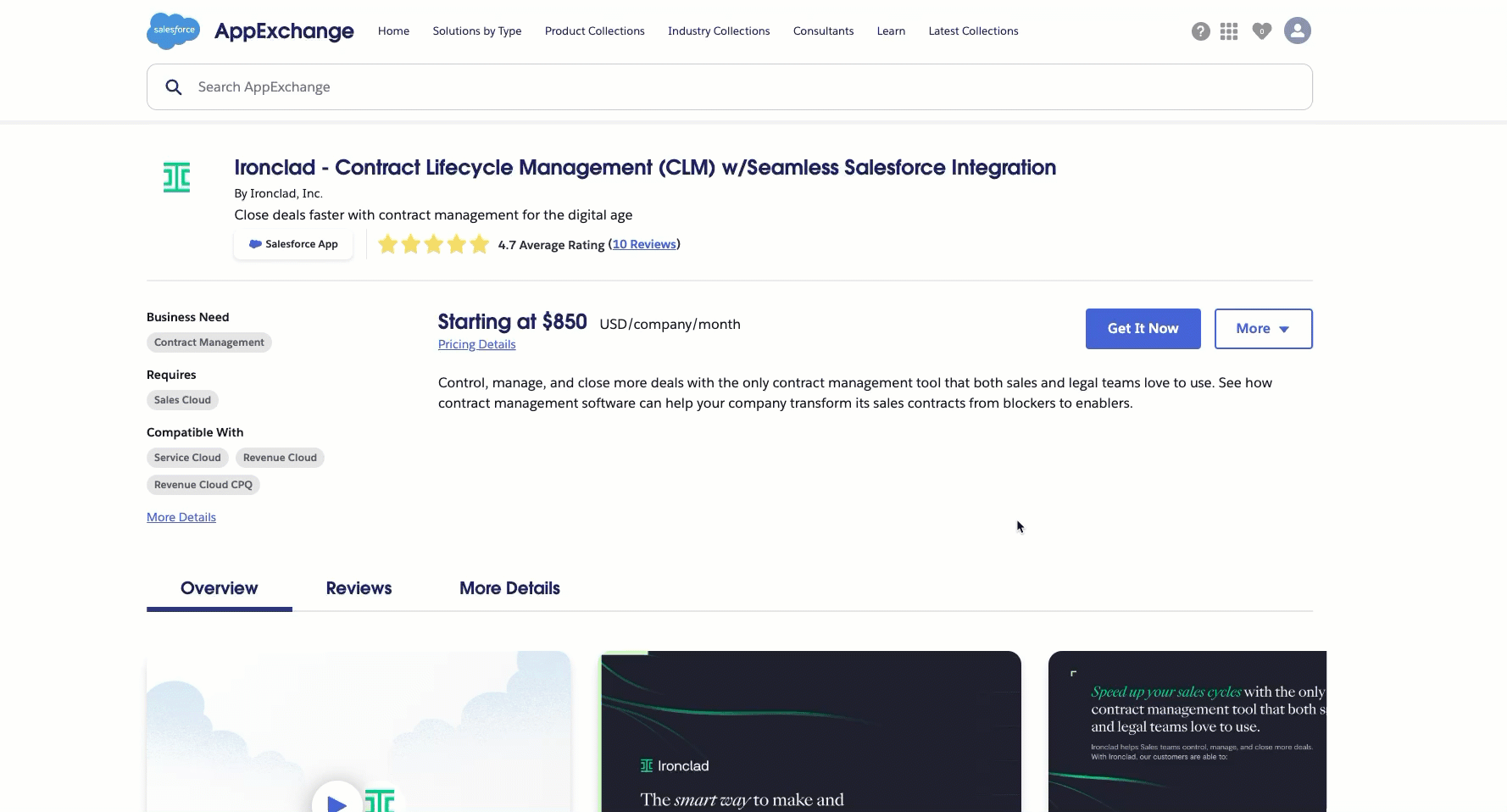The width and height of the screenshot is (1507, 812).
Task: Switch to the More Details tab
Action: (x=509, y=588)
